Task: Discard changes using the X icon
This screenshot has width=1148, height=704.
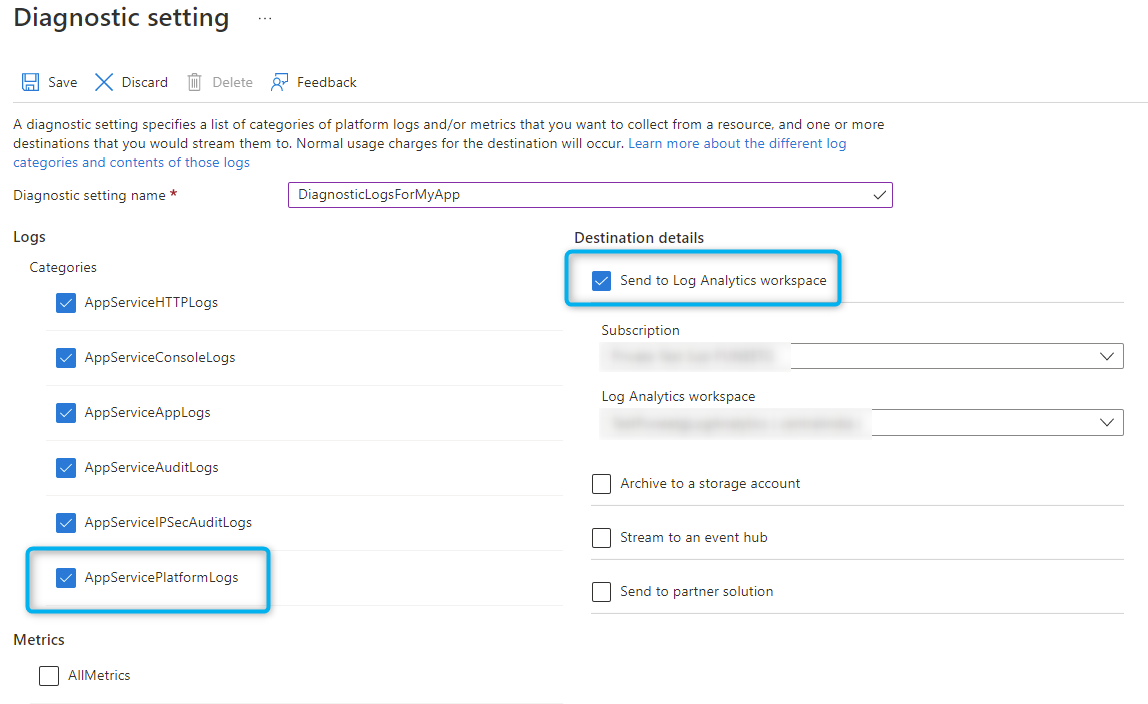Action: click(x=104, y=82)
